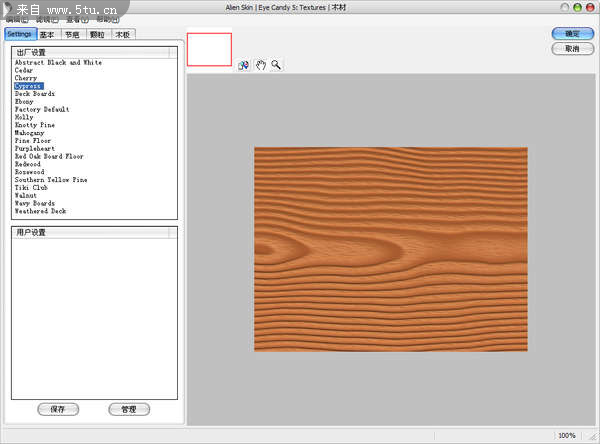
Task: Switch to the 木板 tab
Action: (x=122, y=34)
